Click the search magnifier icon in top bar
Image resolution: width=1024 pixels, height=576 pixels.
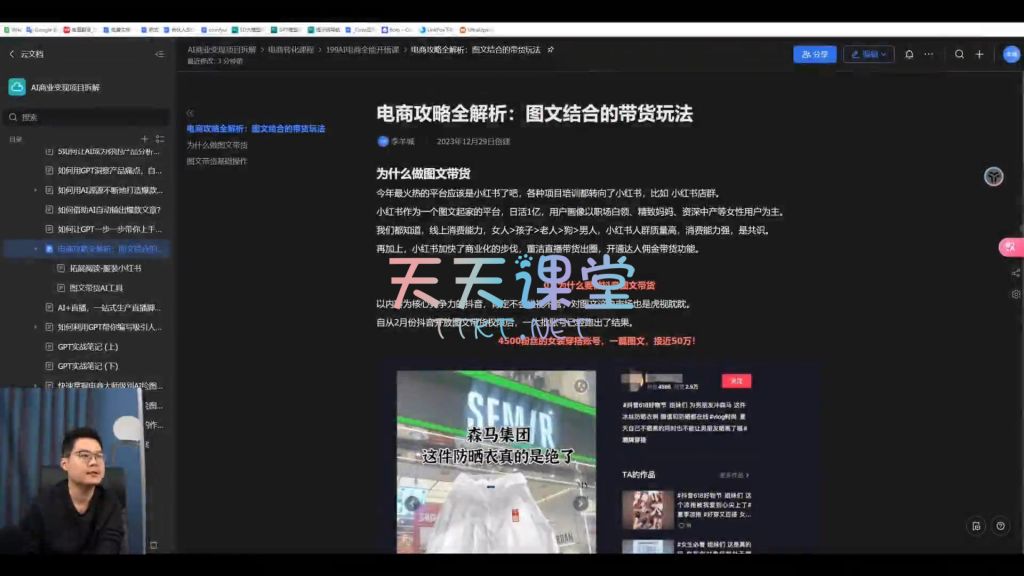tap(960, 54)
